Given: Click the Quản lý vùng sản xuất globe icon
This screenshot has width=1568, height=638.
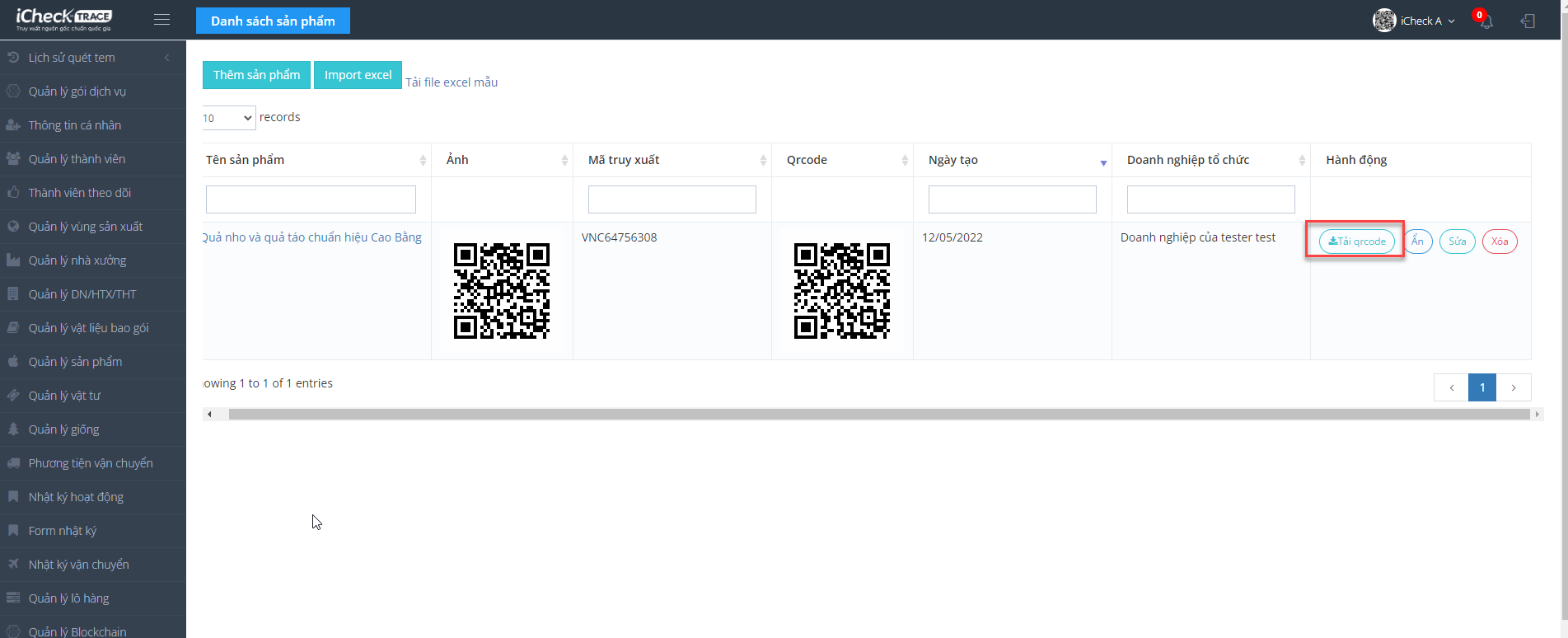Looking at the screenshot, I should pyautogui.click(x=13, y=226).
